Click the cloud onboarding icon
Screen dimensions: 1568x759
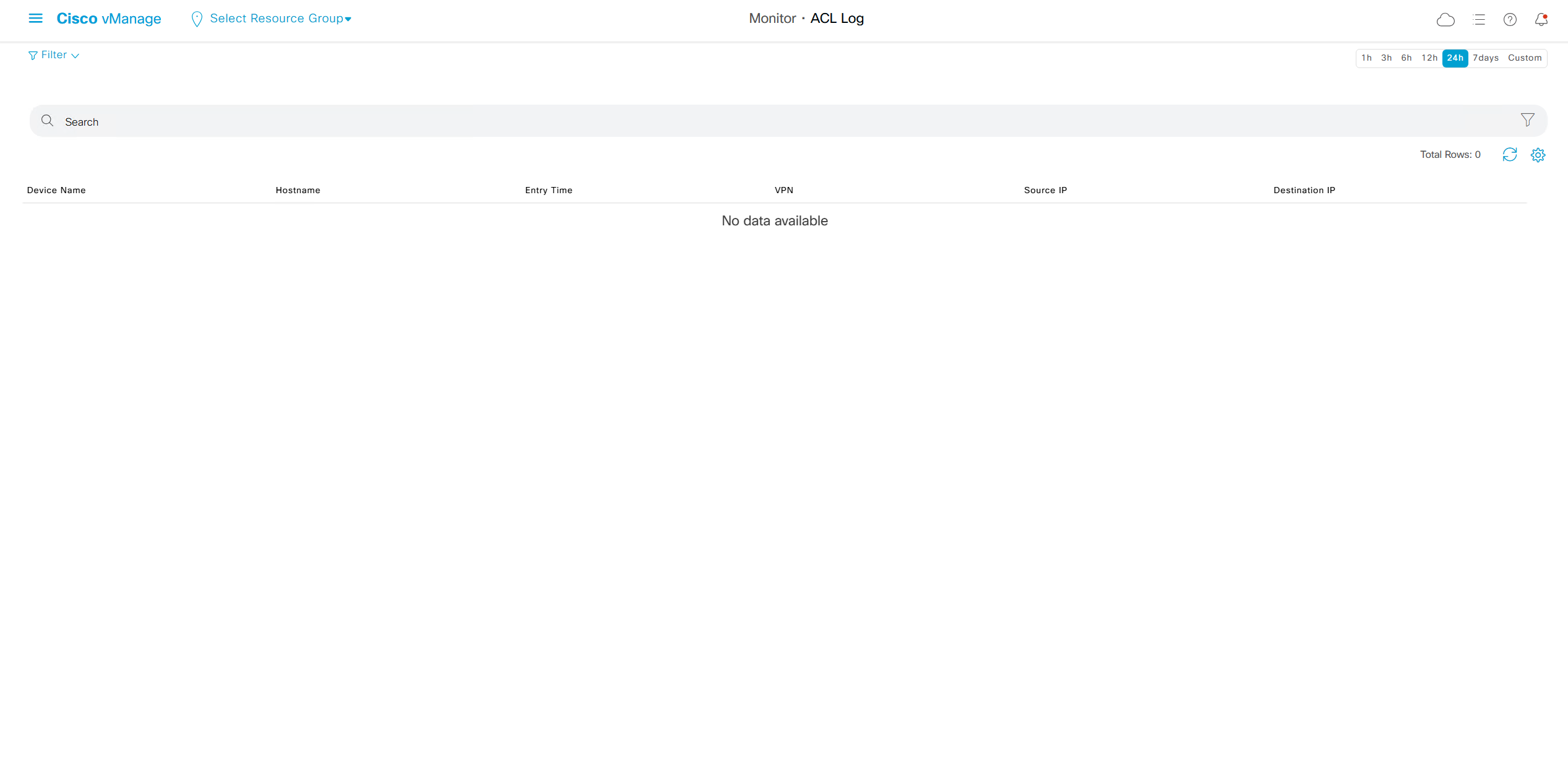(x=1445, y=20)
